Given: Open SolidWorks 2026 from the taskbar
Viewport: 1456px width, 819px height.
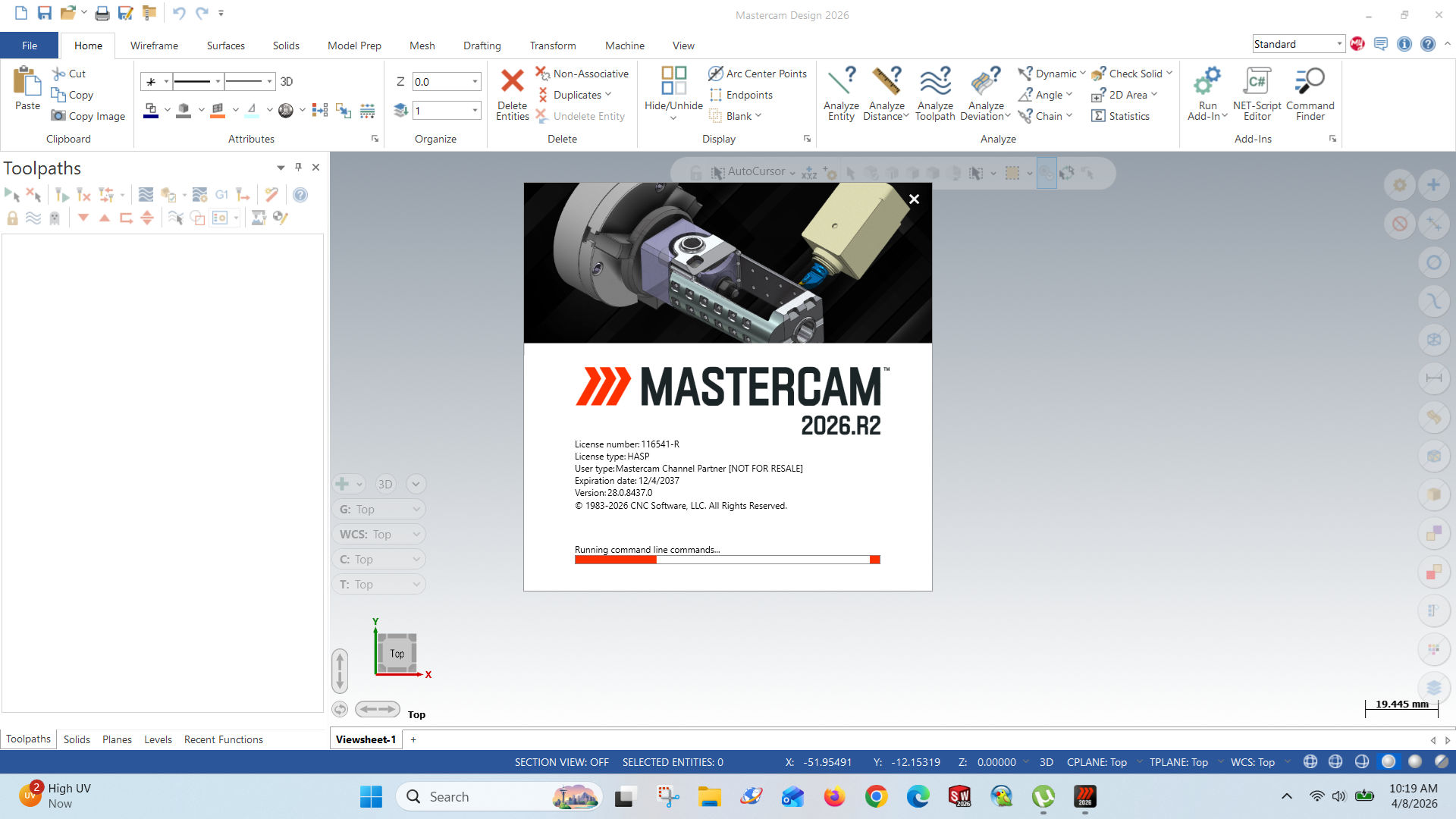Looking at the screenshot, I should point(959,796).
